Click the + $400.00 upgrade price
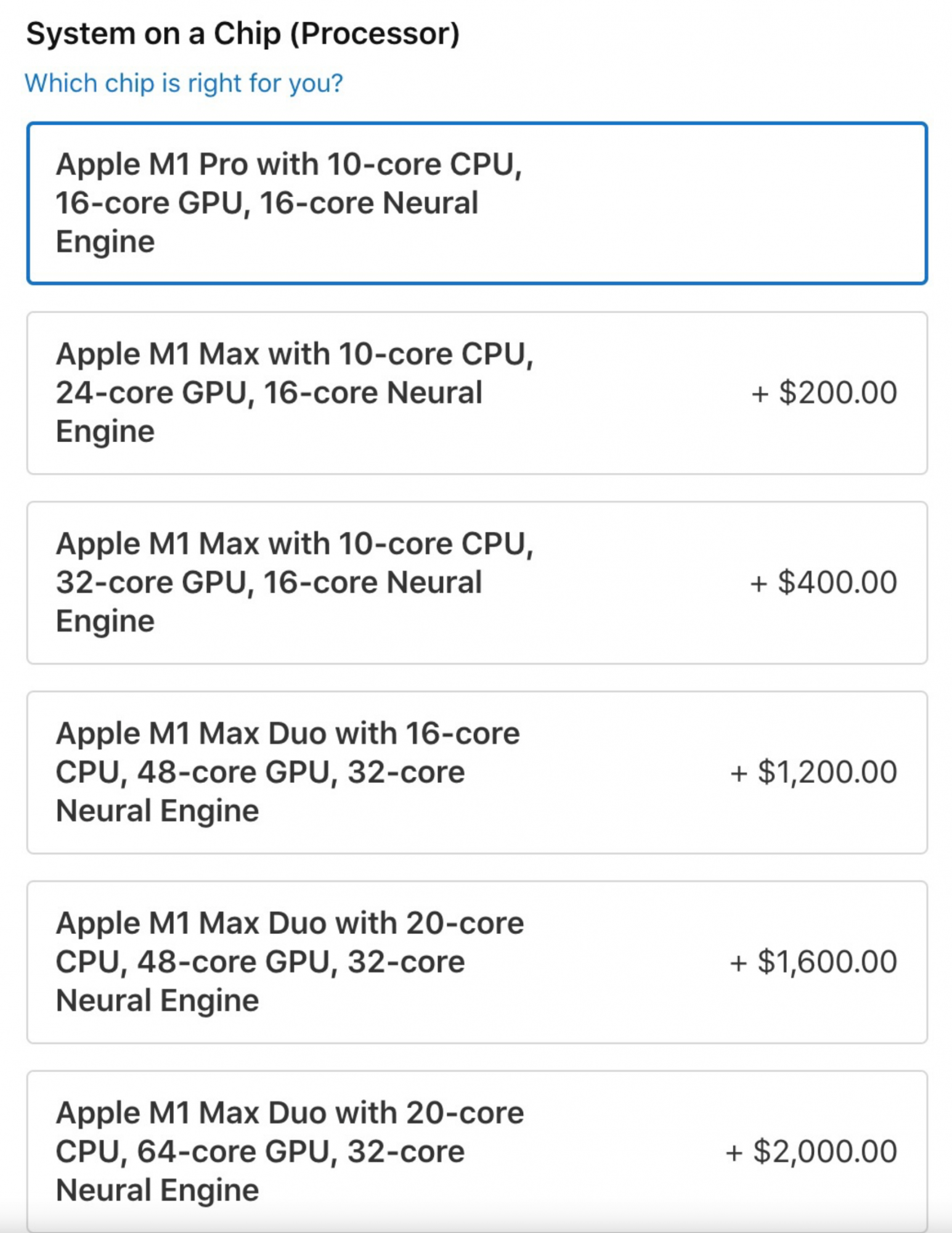 pyautogui.click(x=823, y=583)
